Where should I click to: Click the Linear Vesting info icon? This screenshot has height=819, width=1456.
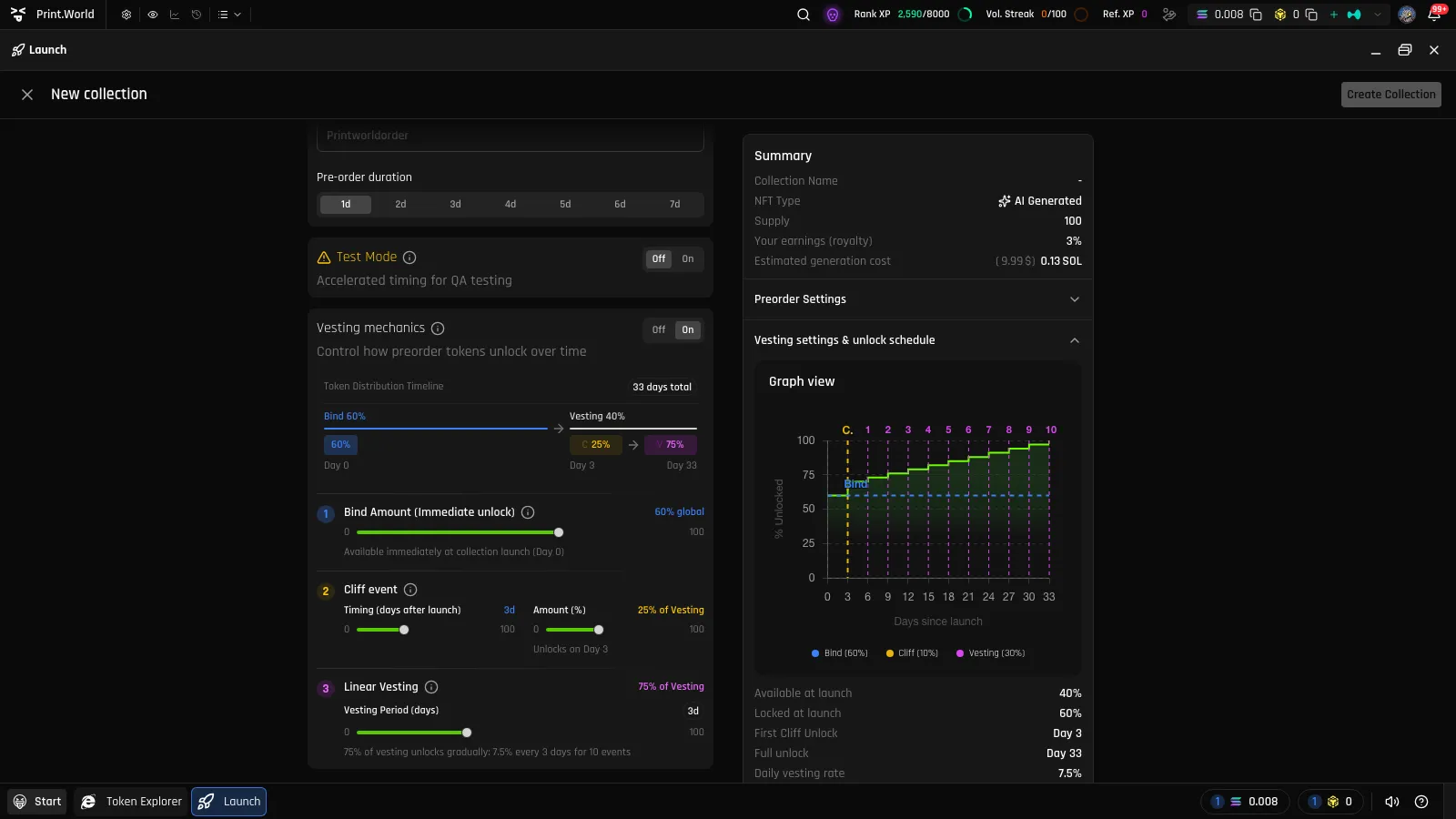(x=431, y=687)
